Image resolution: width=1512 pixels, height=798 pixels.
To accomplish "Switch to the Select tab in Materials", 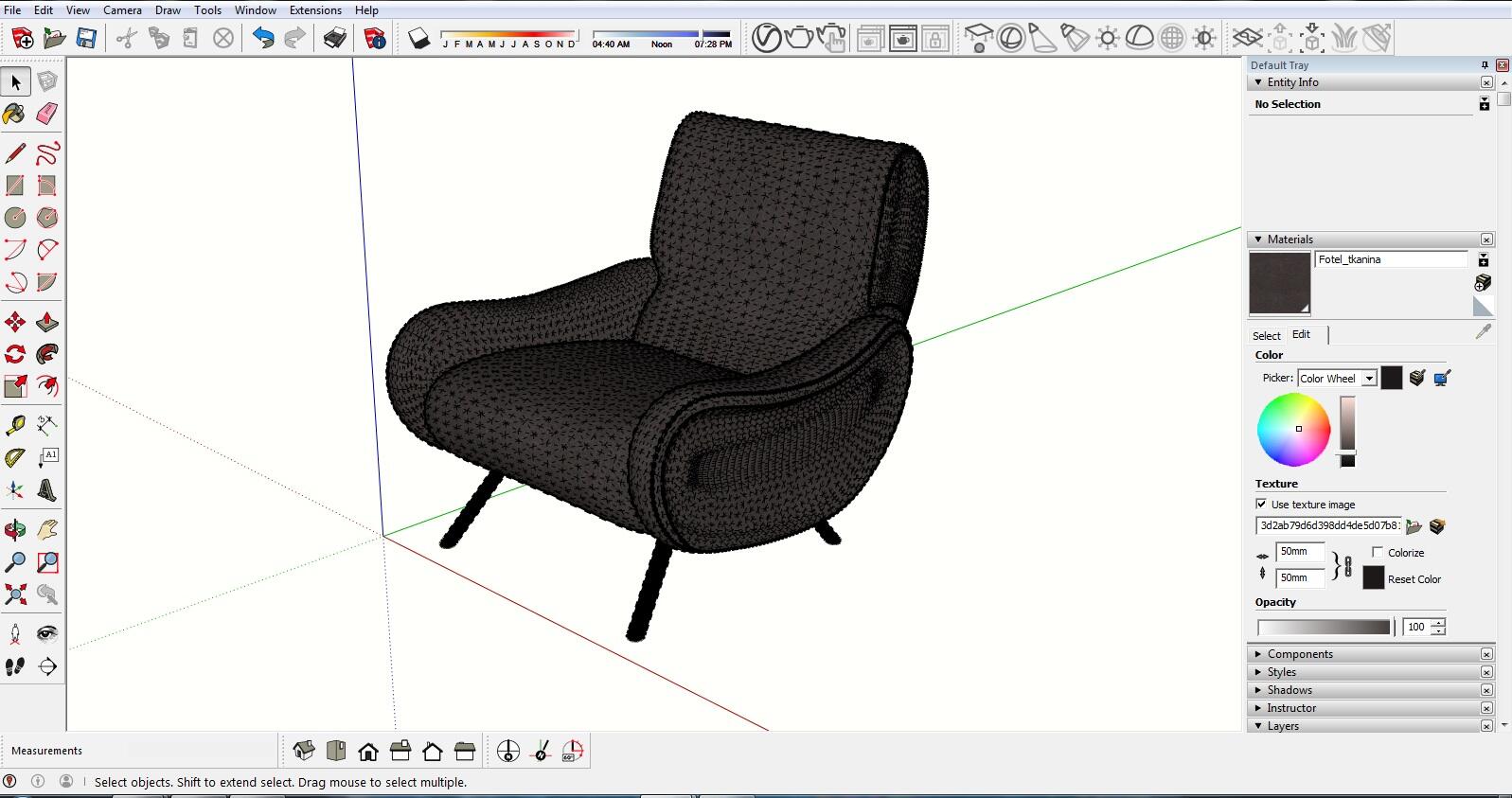I will click(x=1266, y=335).
